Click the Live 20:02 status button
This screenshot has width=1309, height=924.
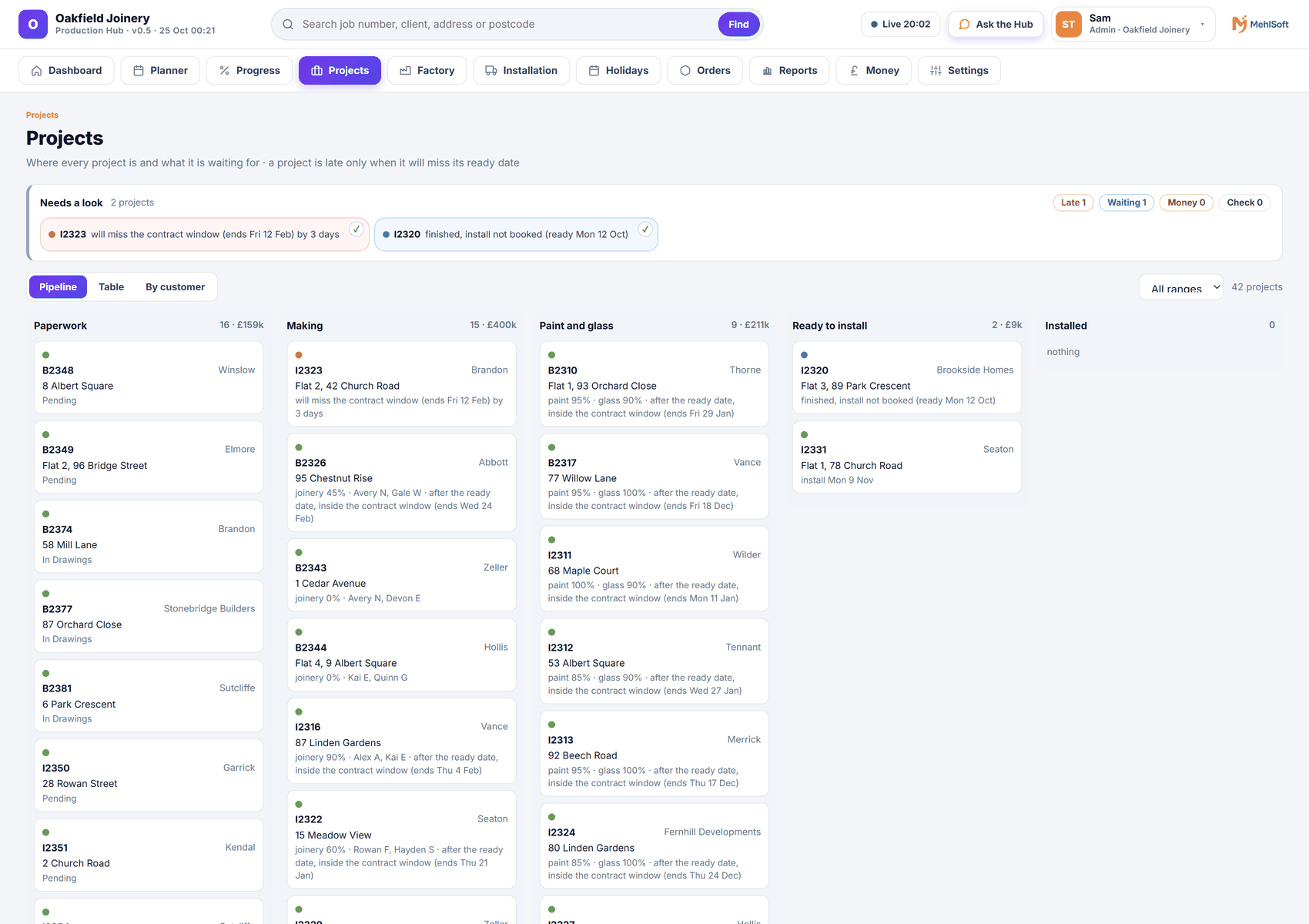900,25
